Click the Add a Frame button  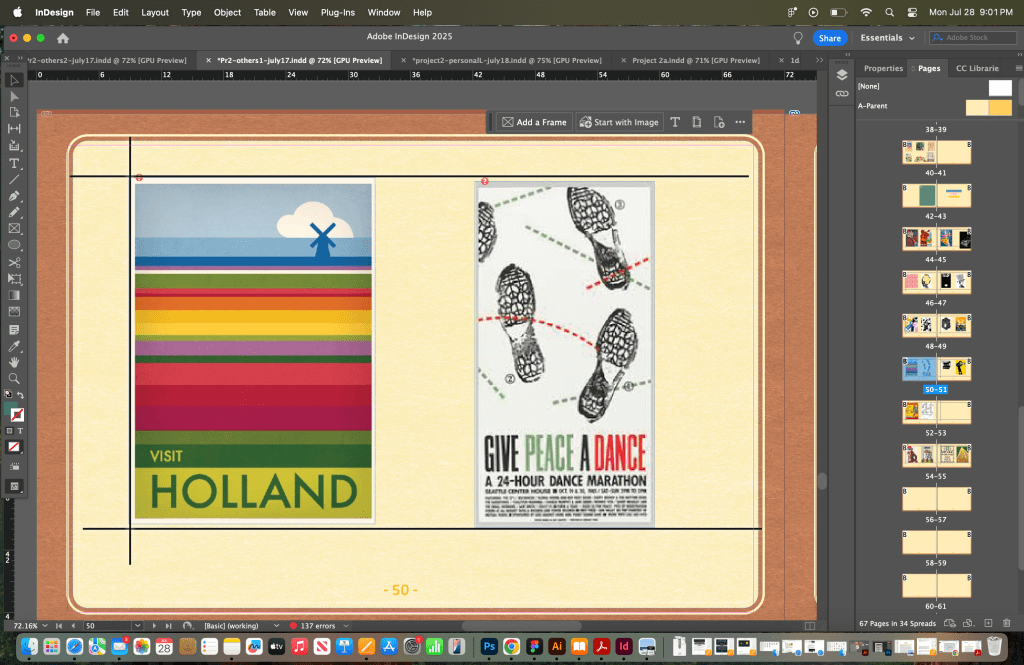click(x=534, y=122)
